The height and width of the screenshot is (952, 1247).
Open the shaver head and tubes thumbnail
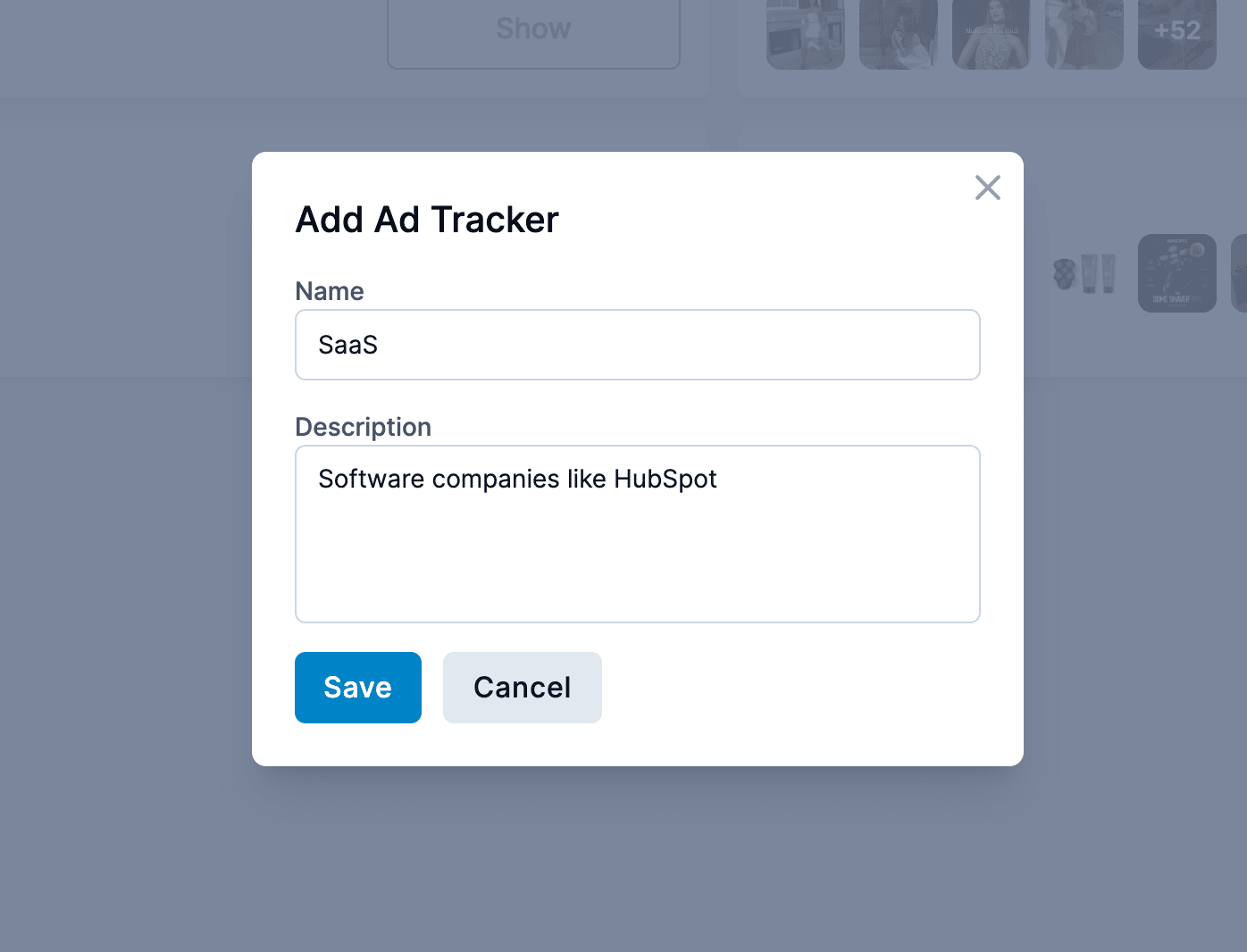[1084, 273]
